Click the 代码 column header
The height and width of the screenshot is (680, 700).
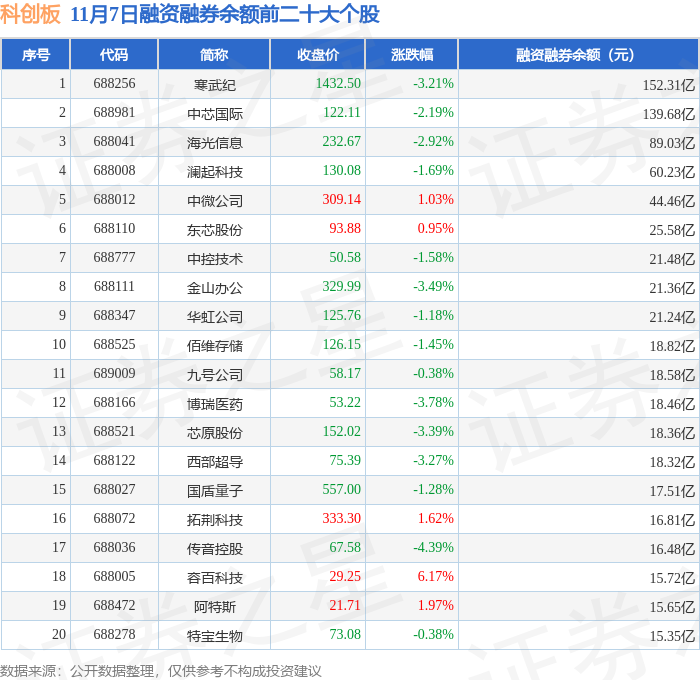114,54
